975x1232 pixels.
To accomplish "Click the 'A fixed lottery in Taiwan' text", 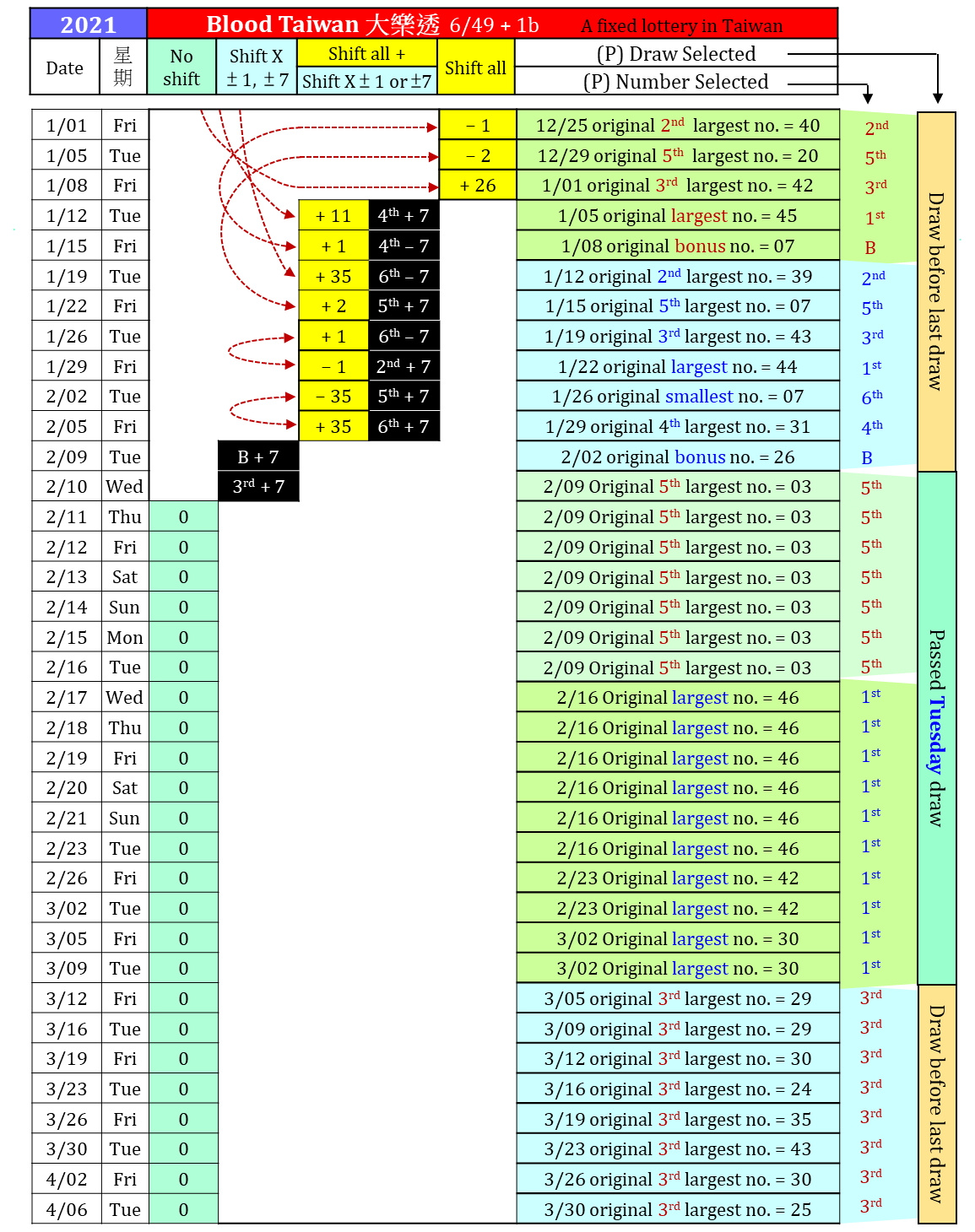I will [x=682, y=26].
